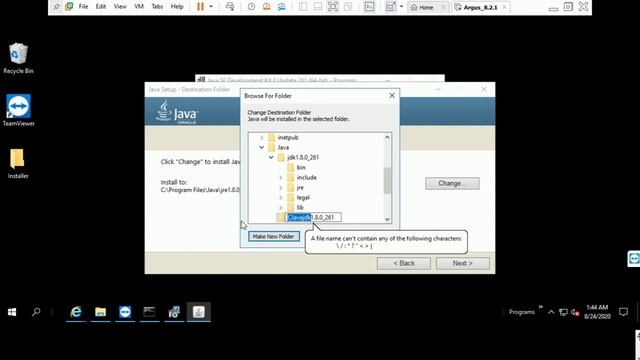Open the stretch options dropdown arrow
This screenshot has width=640, height=360.
click(401, 7)
